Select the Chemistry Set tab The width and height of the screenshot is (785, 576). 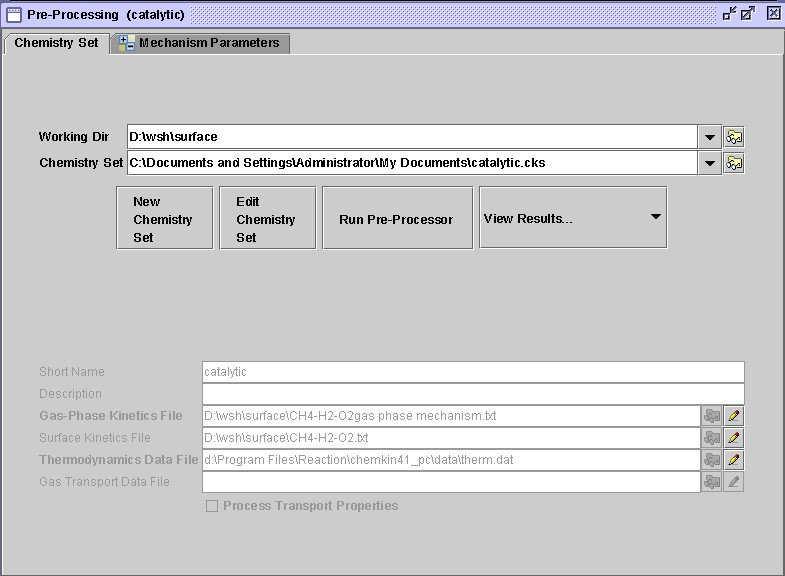pyautogui.click(x=56, y=43)
